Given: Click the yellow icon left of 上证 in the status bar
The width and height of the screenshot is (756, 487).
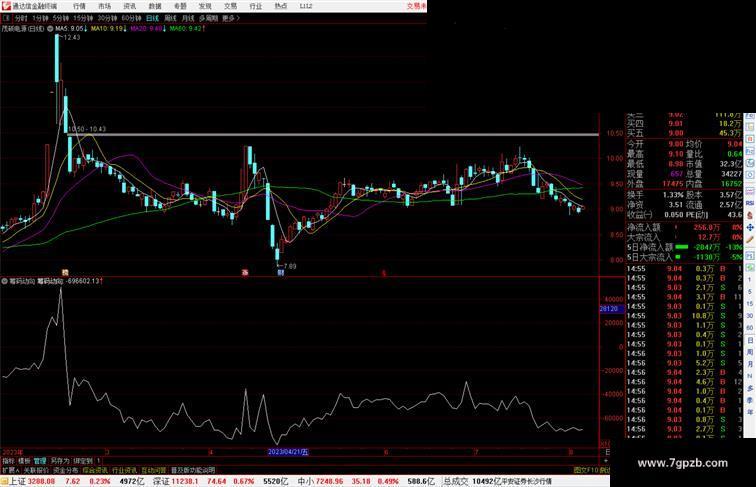Looking at the screenshot, I should coord(4,481).
